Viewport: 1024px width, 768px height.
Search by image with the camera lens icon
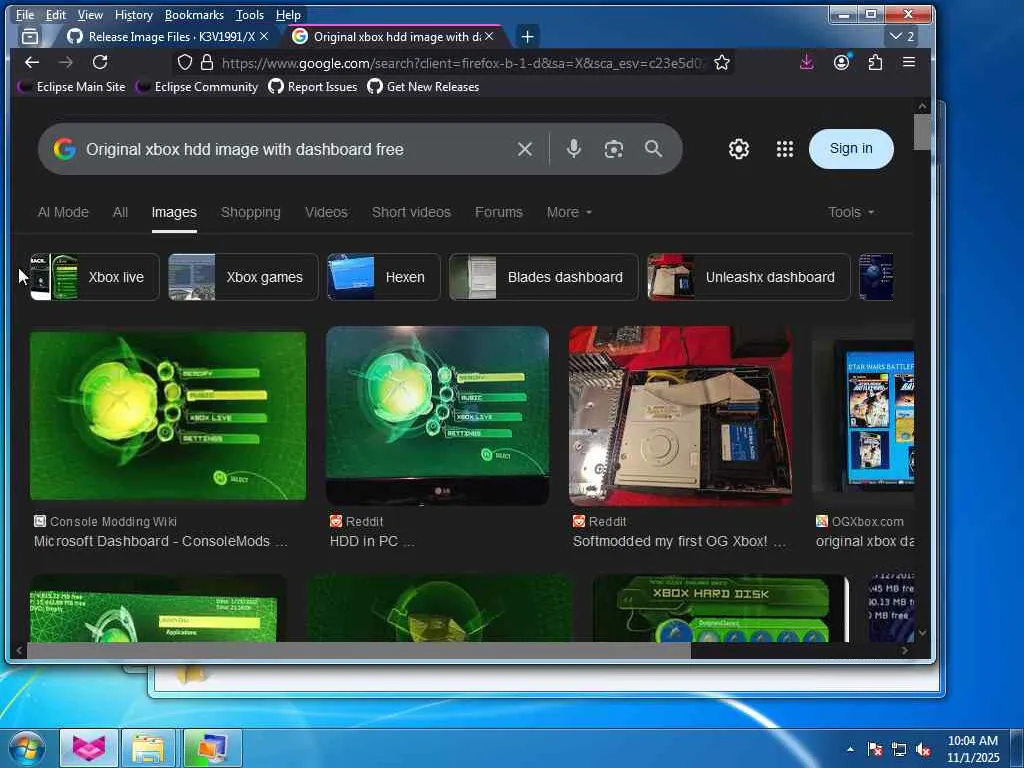pos(613,150)
